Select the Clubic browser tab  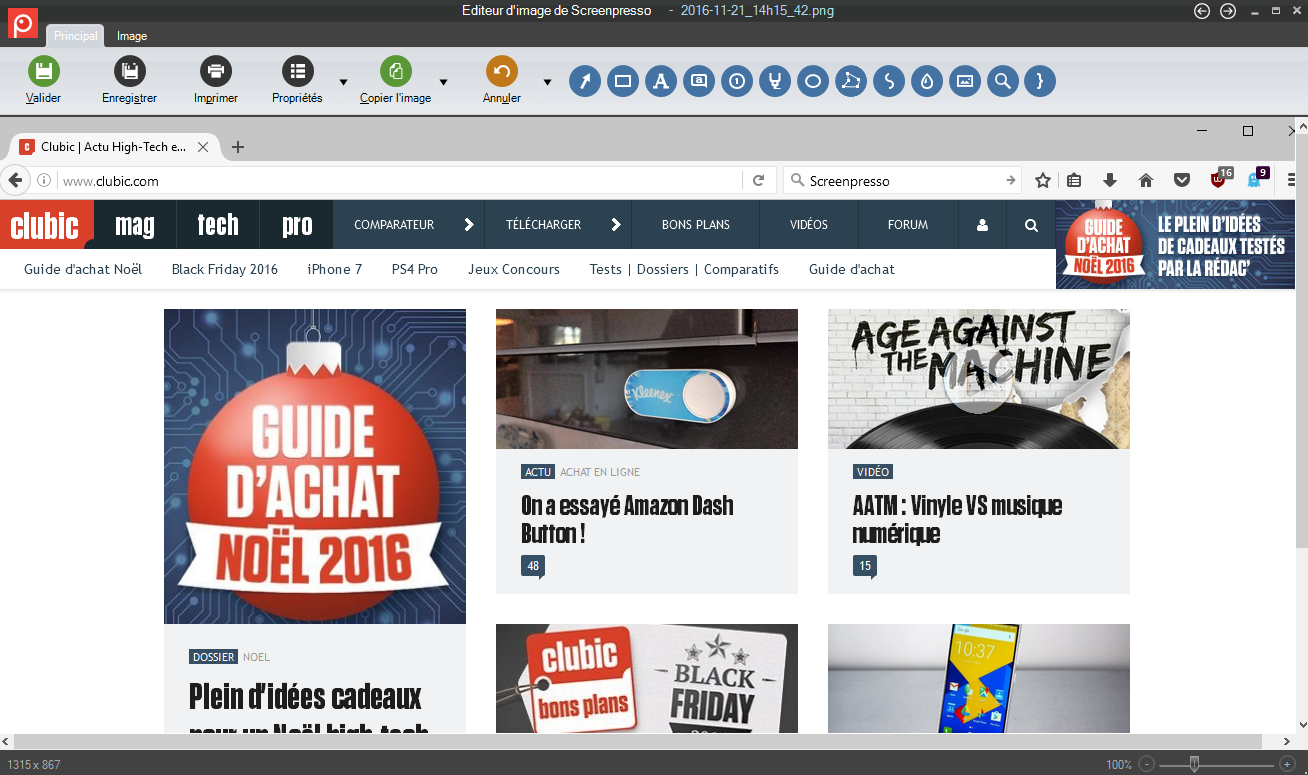point(113,147)
